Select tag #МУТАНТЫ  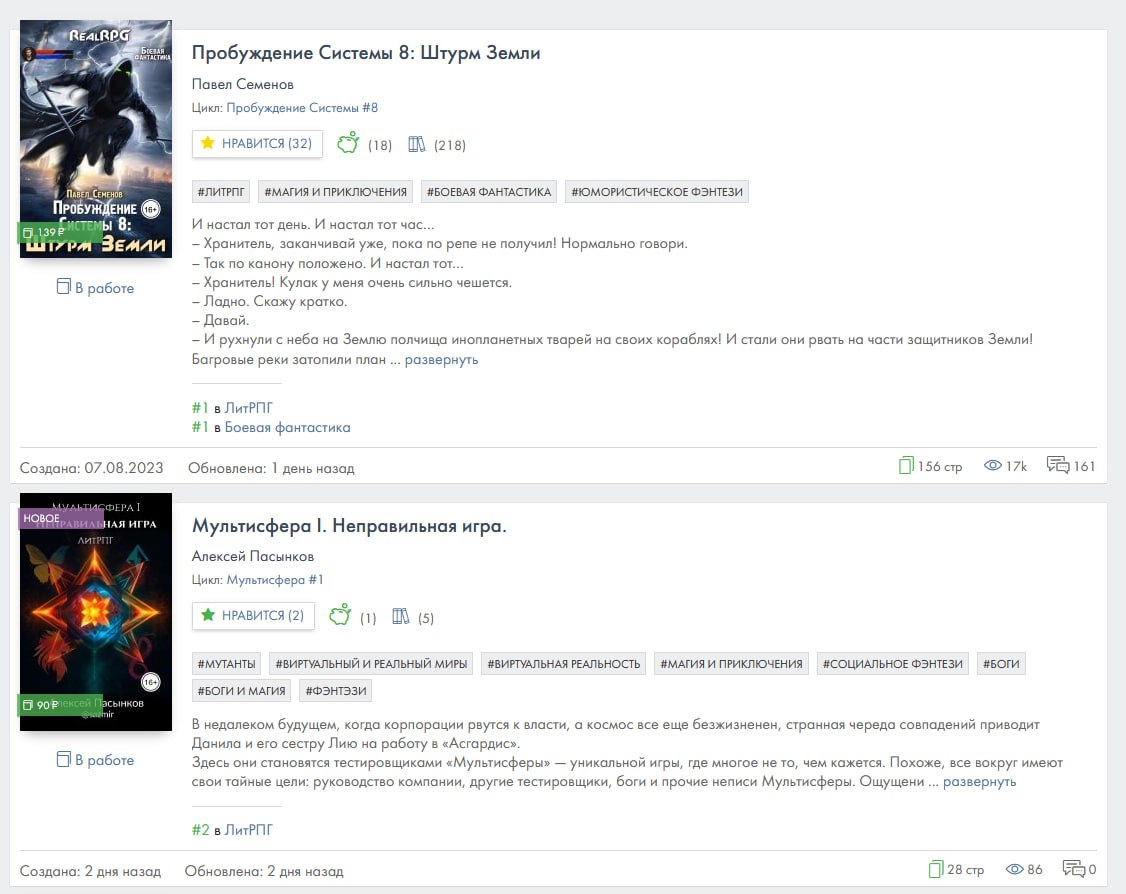(x=226, y=663)
